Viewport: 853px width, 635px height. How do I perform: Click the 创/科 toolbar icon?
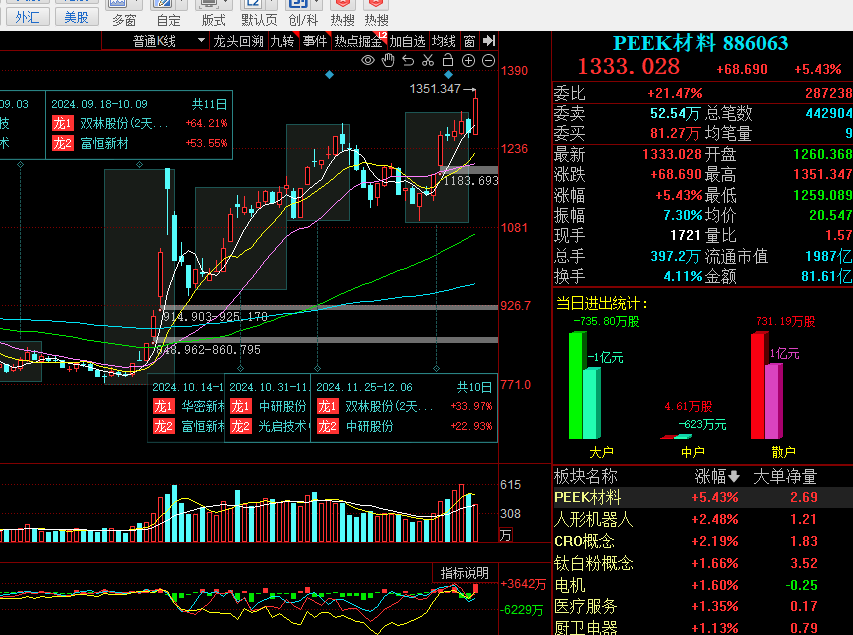[299, 4]
